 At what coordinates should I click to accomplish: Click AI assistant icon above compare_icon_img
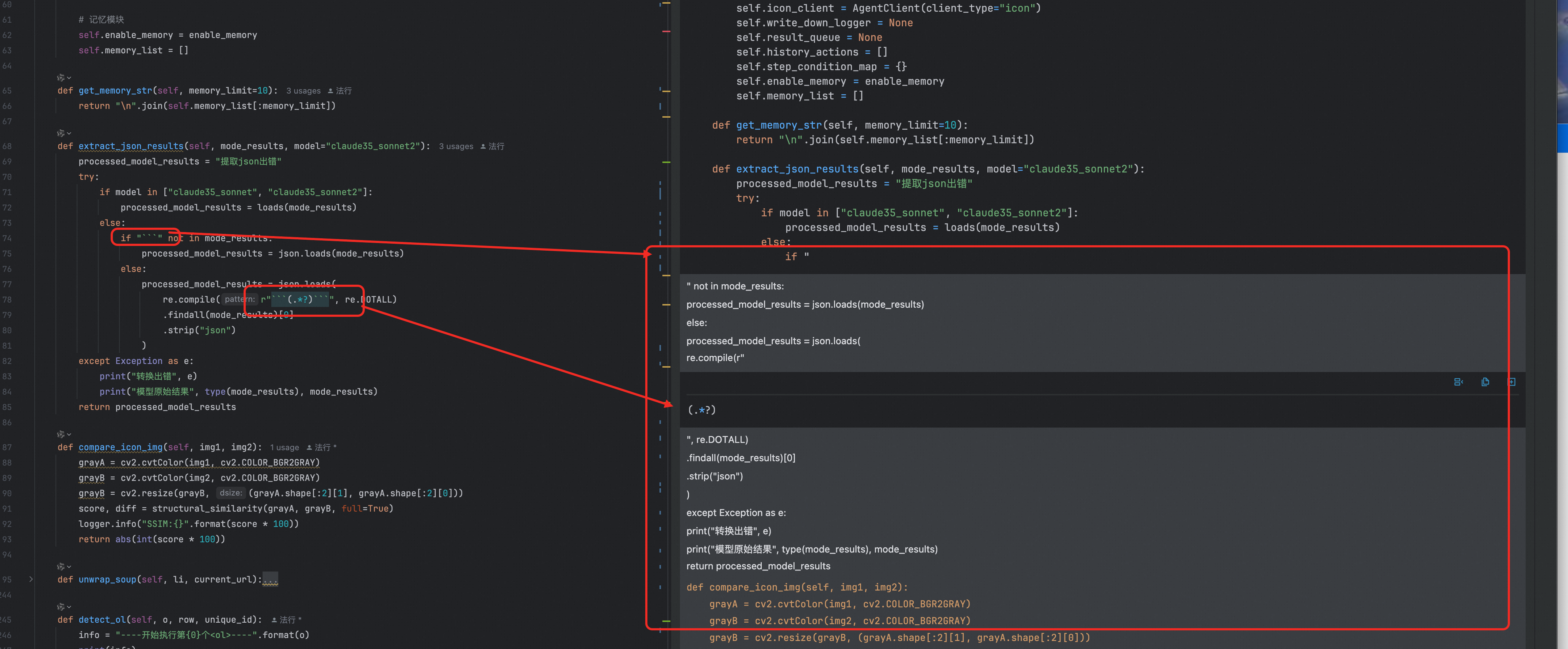(60, 434)
